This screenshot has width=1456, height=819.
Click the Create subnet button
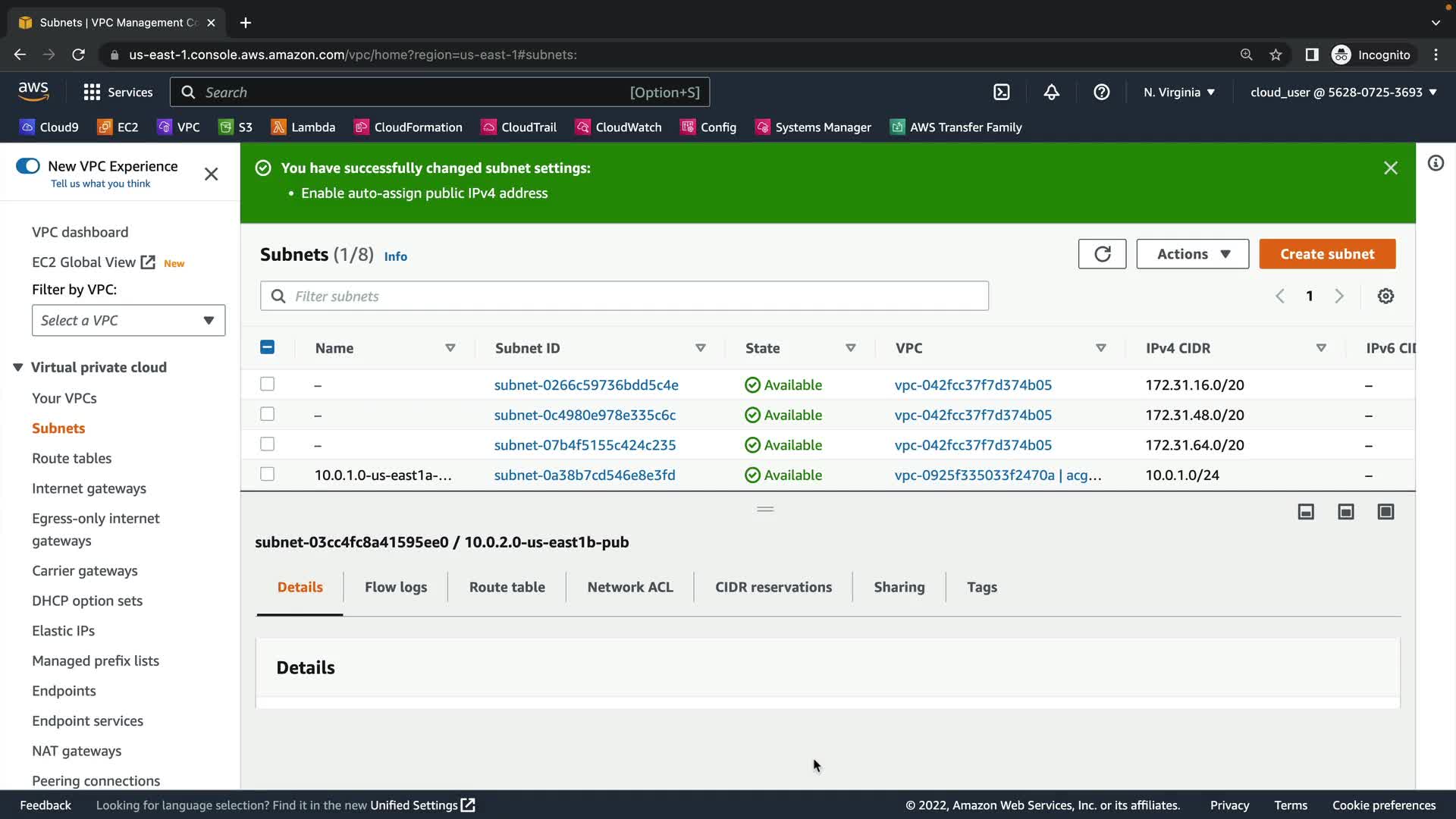tap(1326, 254)
